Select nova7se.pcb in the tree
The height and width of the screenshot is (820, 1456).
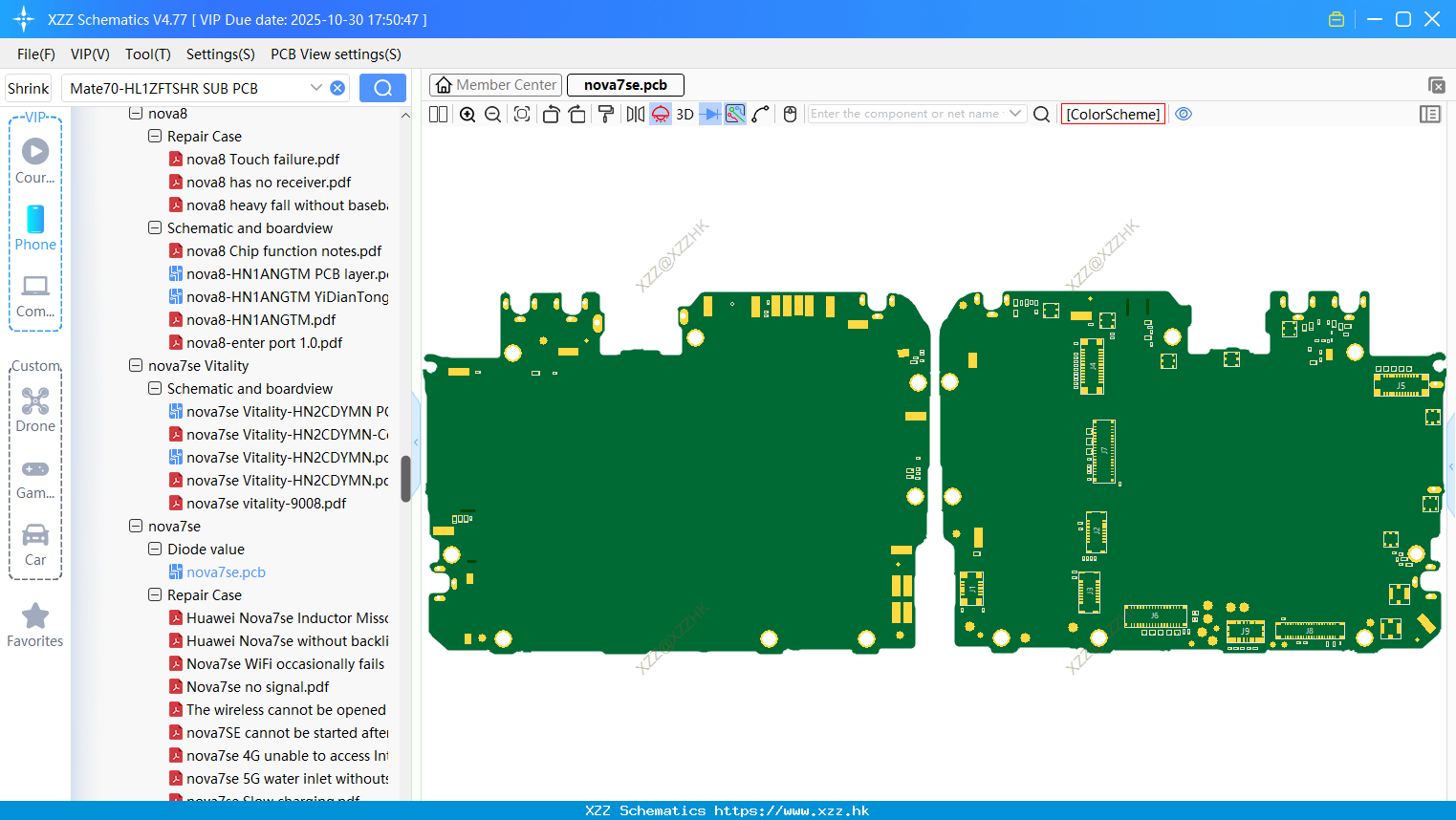click(x=226, y=572)
